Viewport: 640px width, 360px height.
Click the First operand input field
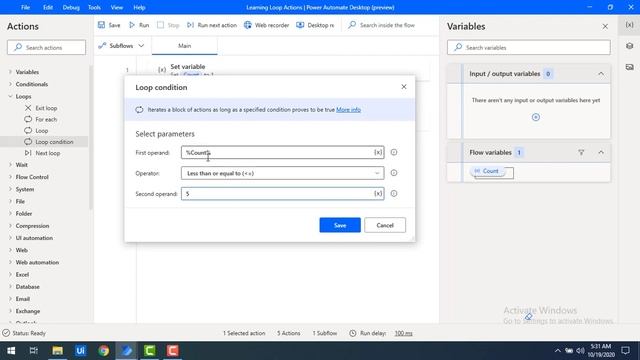pos(282,152)
